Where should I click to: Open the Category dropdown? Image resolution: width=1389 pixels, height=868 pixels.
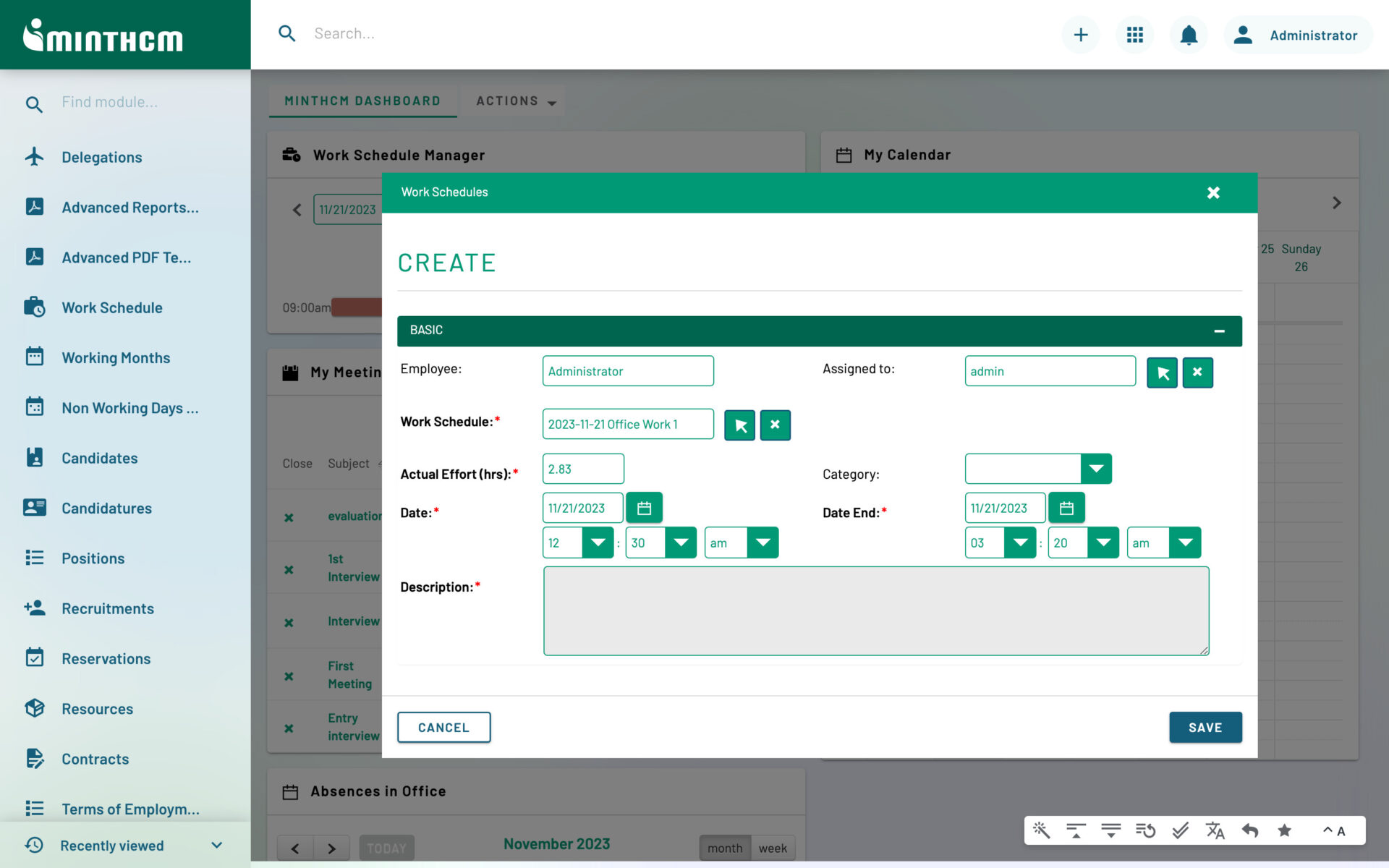point(1097,468)
